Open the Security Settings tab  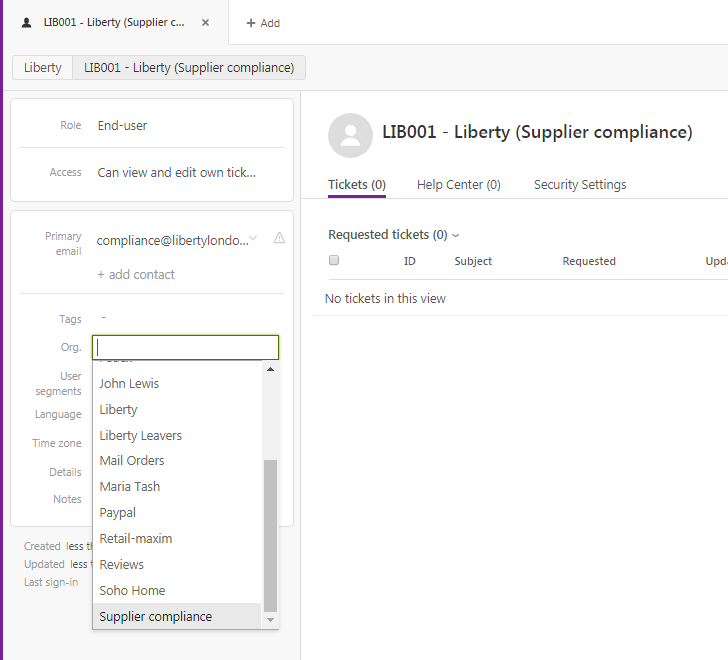click(580, 185)
